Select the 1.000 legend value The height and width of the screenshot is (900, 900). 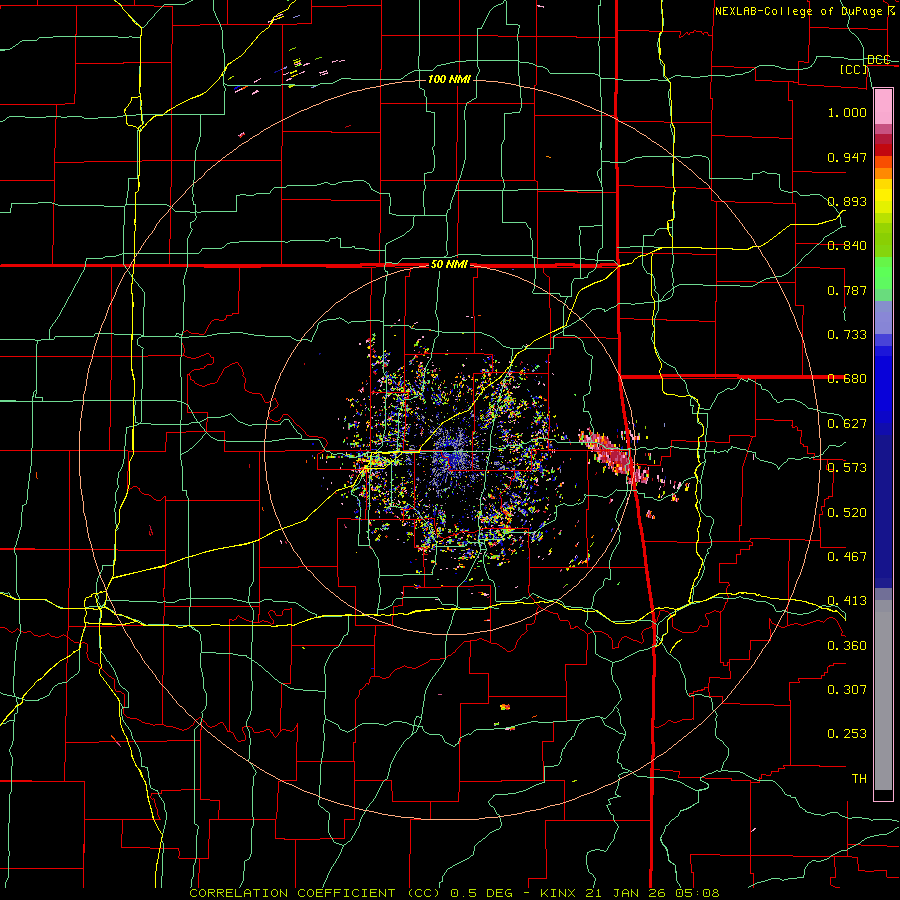pos(847,112)
